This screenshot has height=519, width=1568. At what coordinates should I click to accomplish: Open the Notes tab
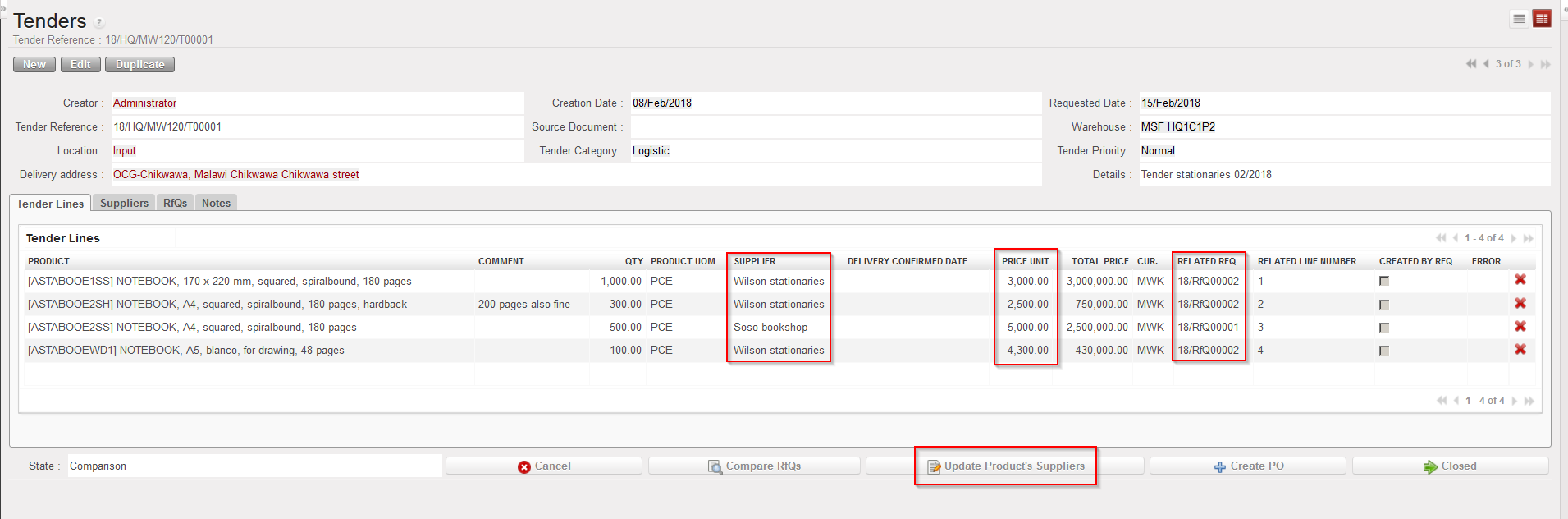click(216, 203)
